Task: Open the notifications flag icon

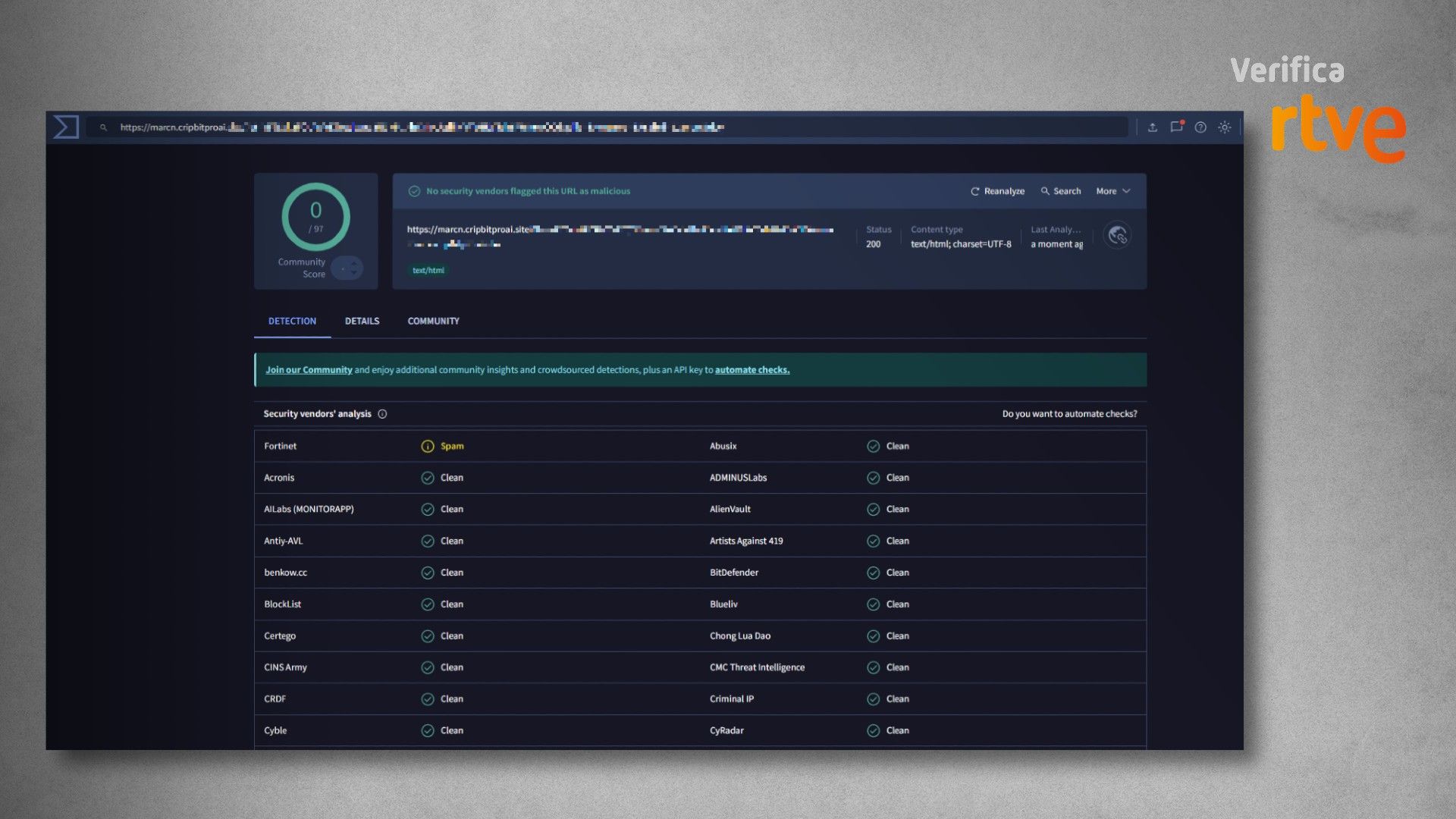Action: (x=1176, y=127)
